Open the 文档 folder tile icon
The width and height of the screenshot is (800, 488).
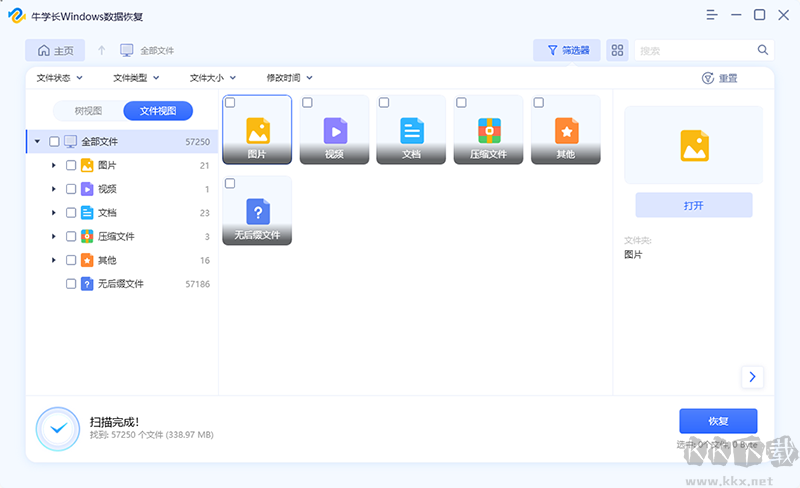pos(411,130)
